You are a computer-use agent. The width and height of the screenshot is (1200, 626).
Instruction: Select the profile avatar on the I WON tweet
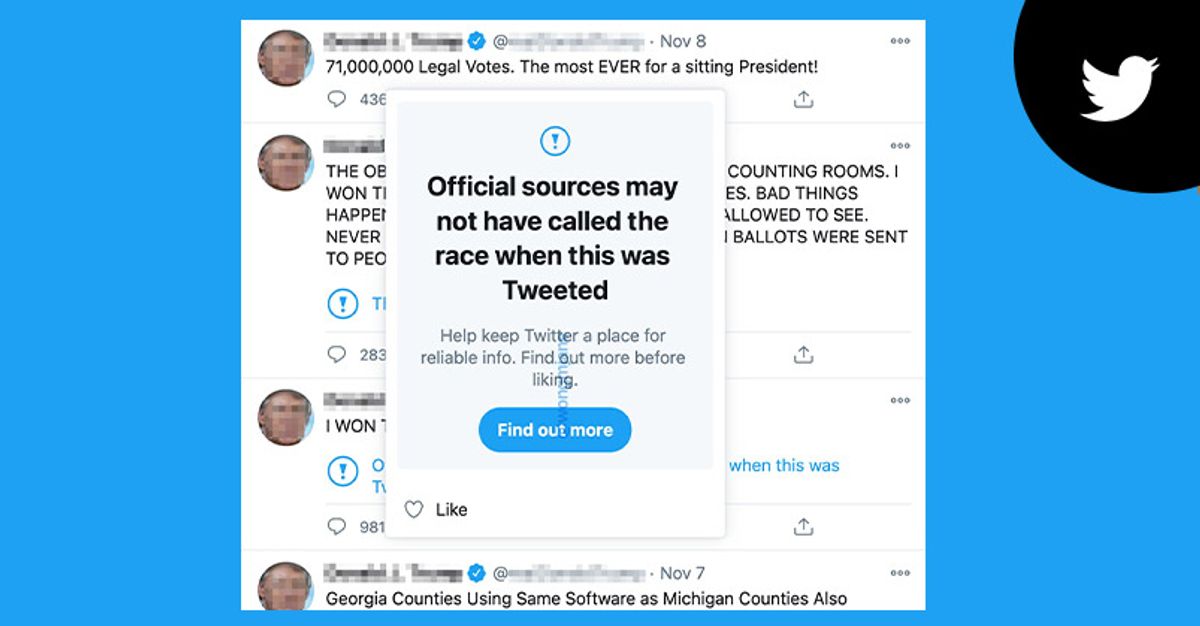tap(283, 417)
